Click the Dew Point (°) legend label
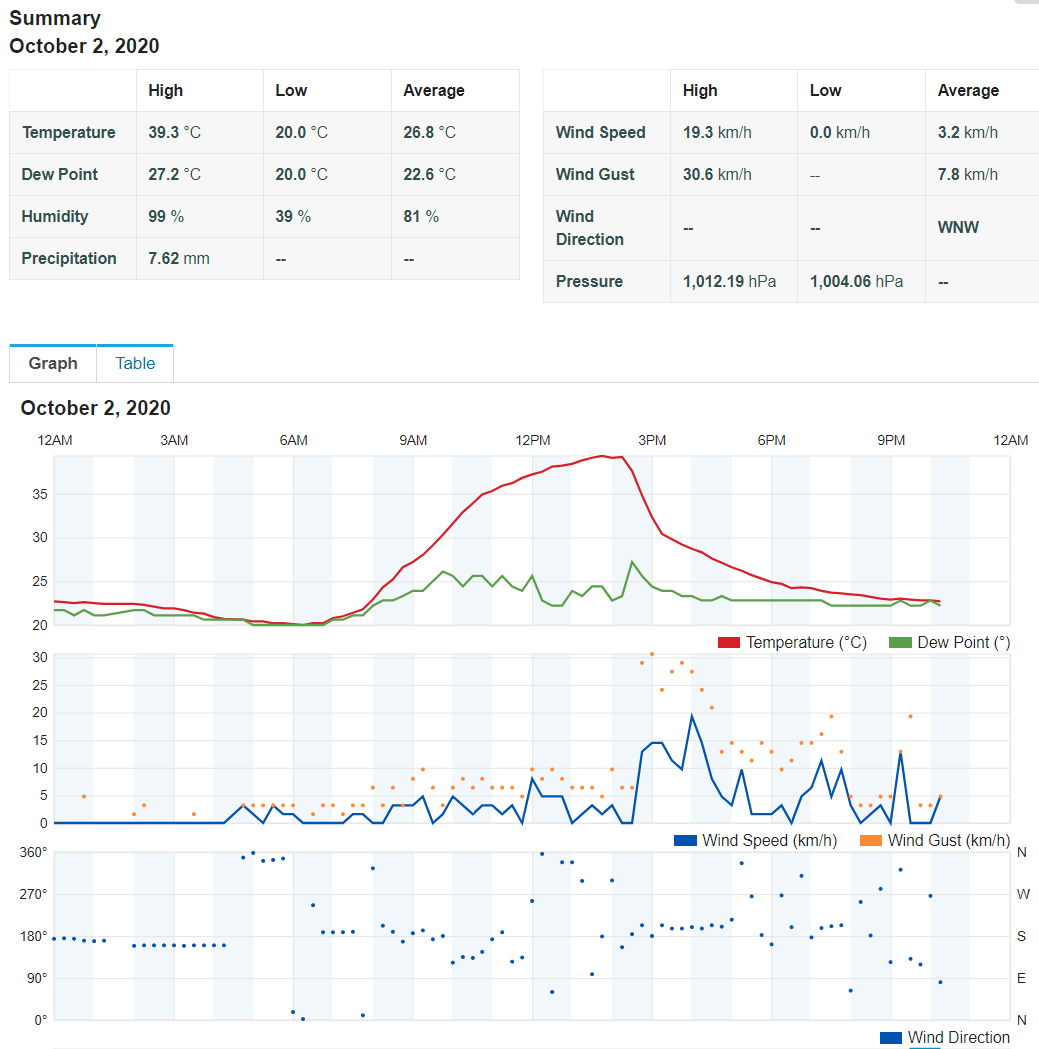Image resolution: width=1039 pixels, height=1049 pixels. click(963, 643)
